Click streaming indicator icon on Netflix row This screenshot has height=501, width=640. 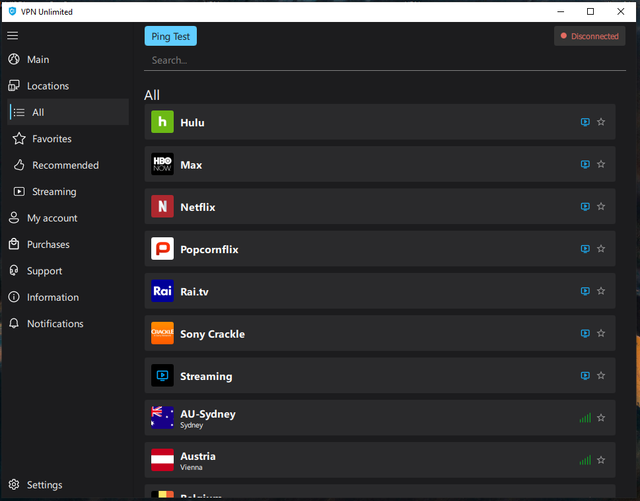tap(585, 207)
